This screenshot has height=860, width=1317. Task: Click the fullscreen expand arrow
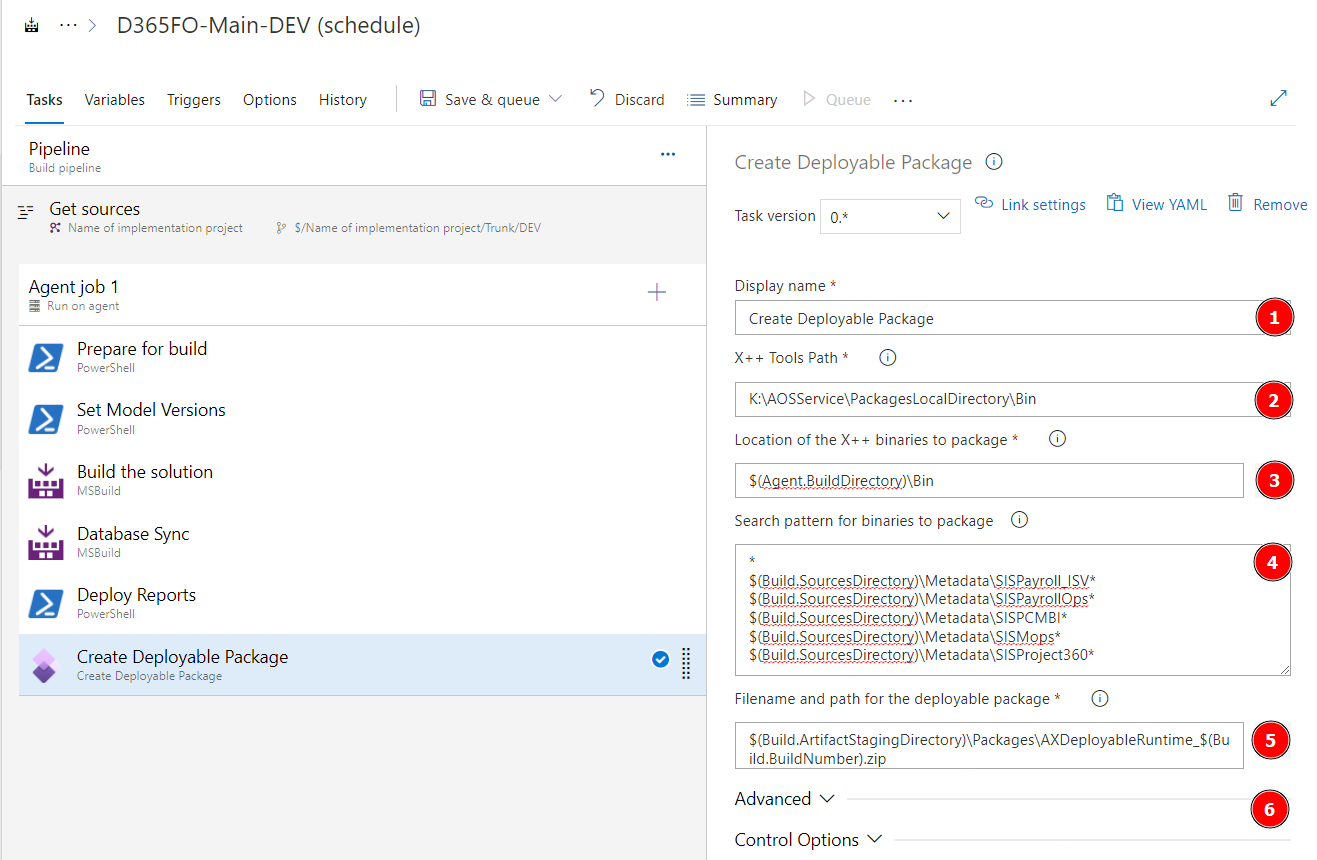(x=1278, y=98)
